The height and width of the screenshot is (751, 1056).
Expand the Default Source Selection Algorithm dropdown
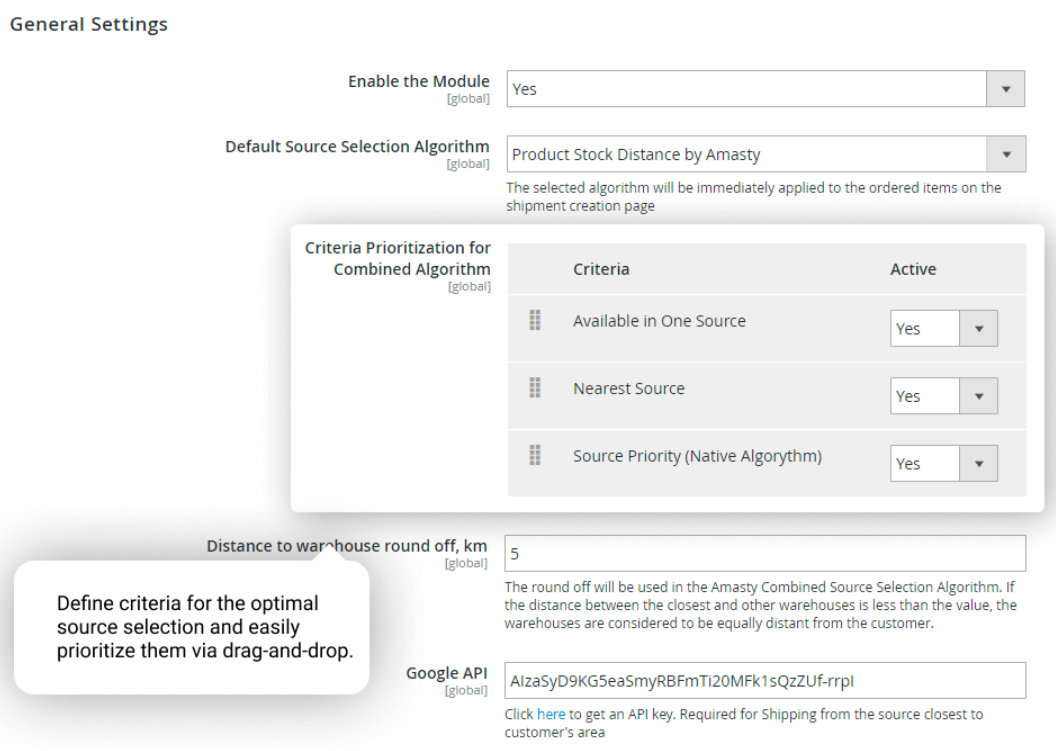point(765,155)
